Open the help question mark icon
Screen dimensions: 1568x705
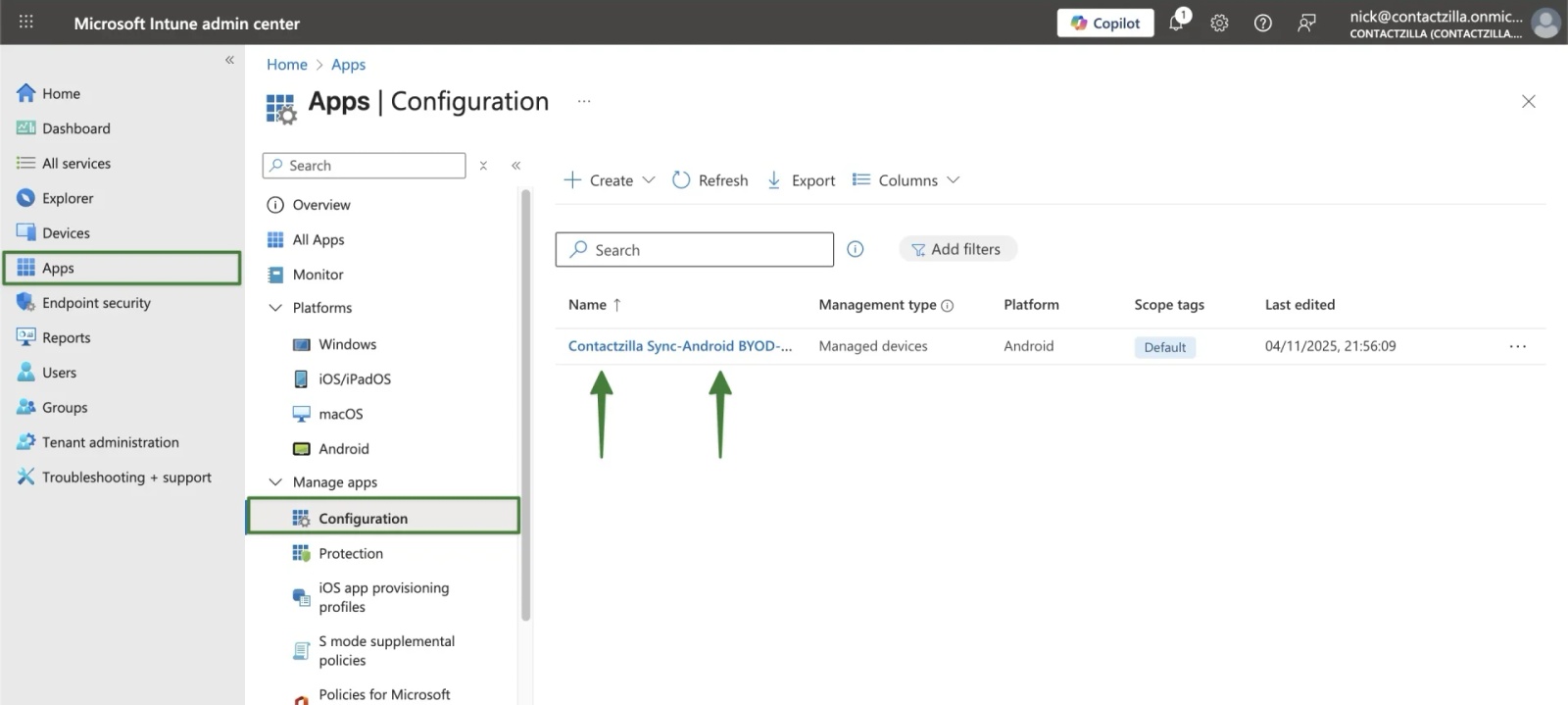click(x=1263, y=23)
